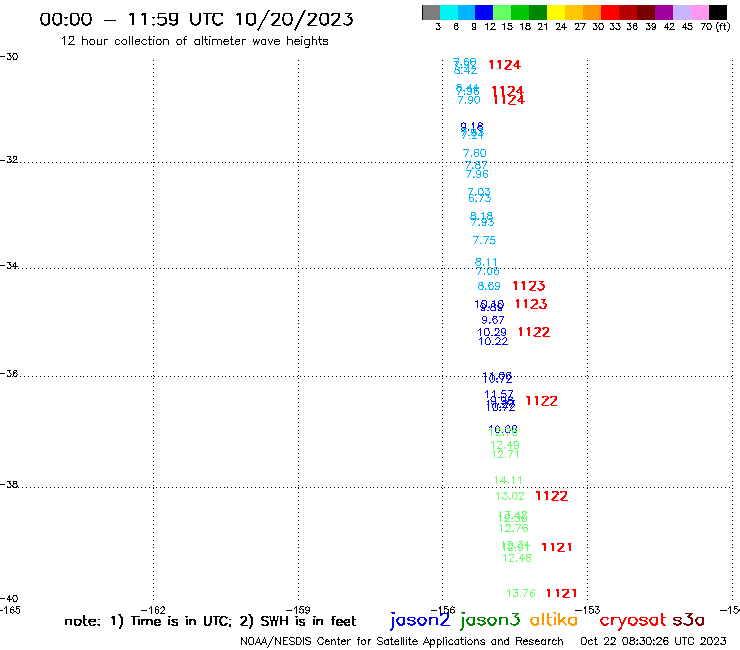
Task: Select the wave height reading 7.96
Action: pyautogui.click(x=477, y=174)
